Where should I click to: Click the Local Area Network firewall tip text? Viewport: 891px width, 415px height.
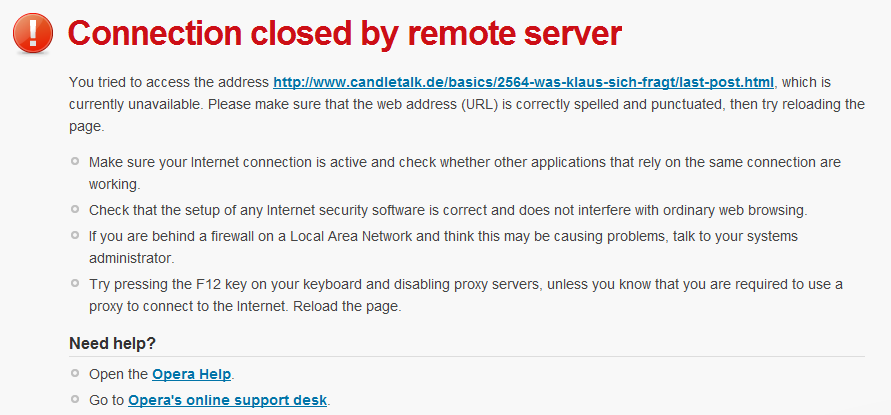[x=450, y=234]
